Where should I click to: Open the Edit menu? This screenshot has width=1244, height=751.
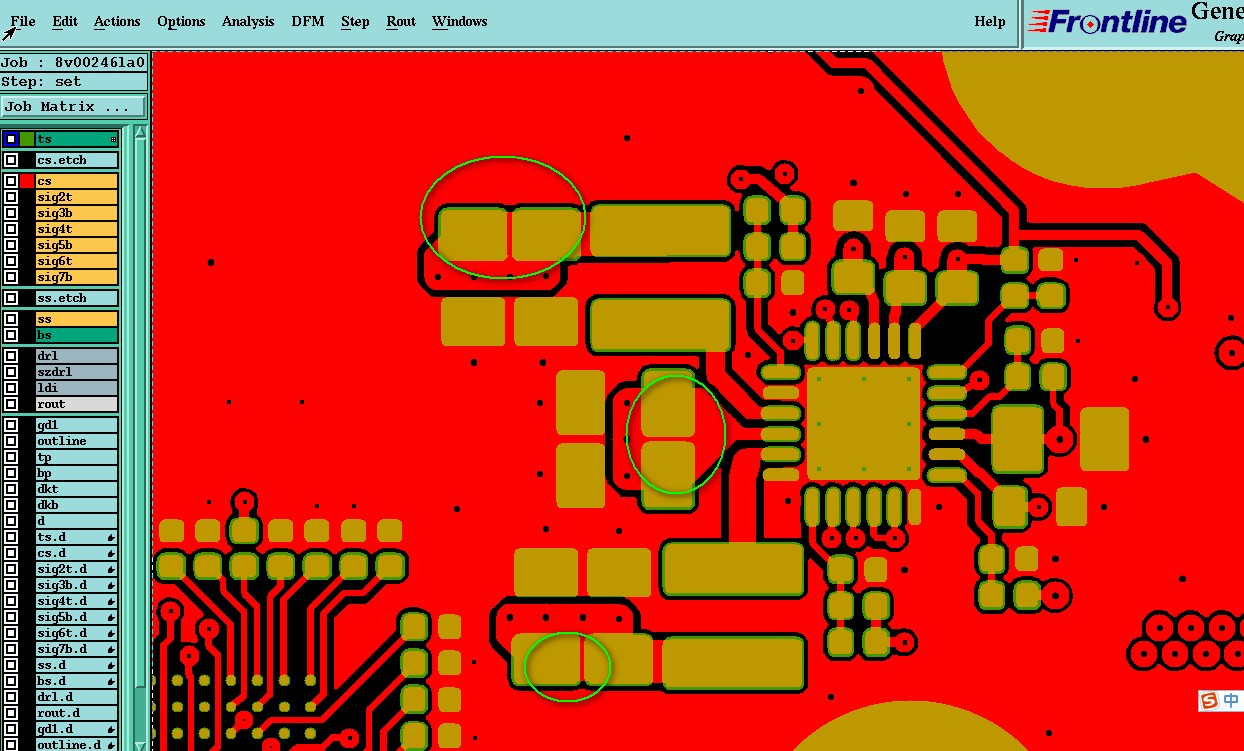point(65,21)
